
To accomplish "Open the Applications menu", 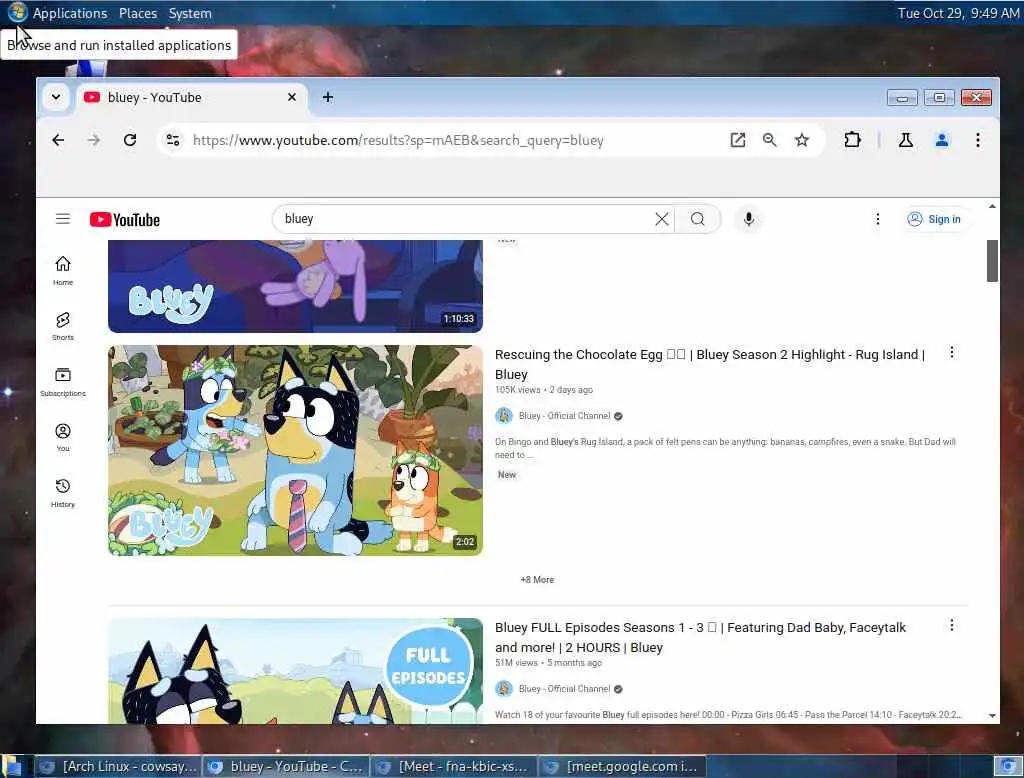I will click(70, 13).
